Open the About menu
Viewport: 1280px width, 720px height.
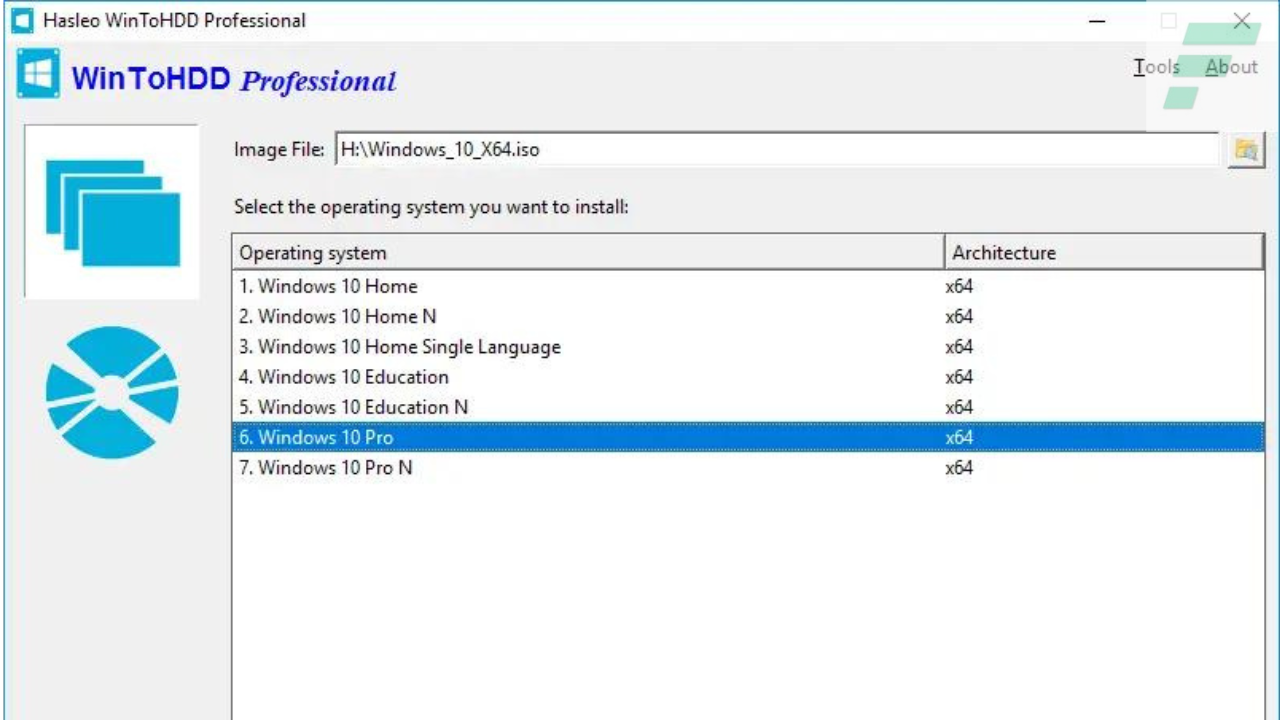point(1231,67)
